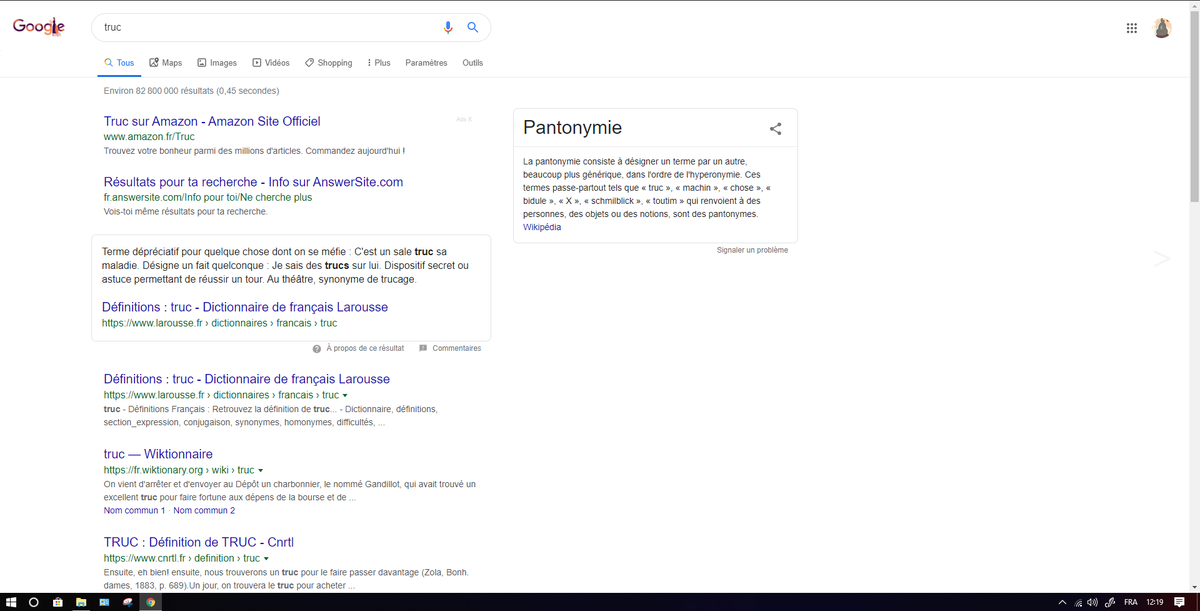The width and height of the screenshot is (1200, 611).
Task: Open Larousse definition link in featured snippet
Action: (245, 307)
